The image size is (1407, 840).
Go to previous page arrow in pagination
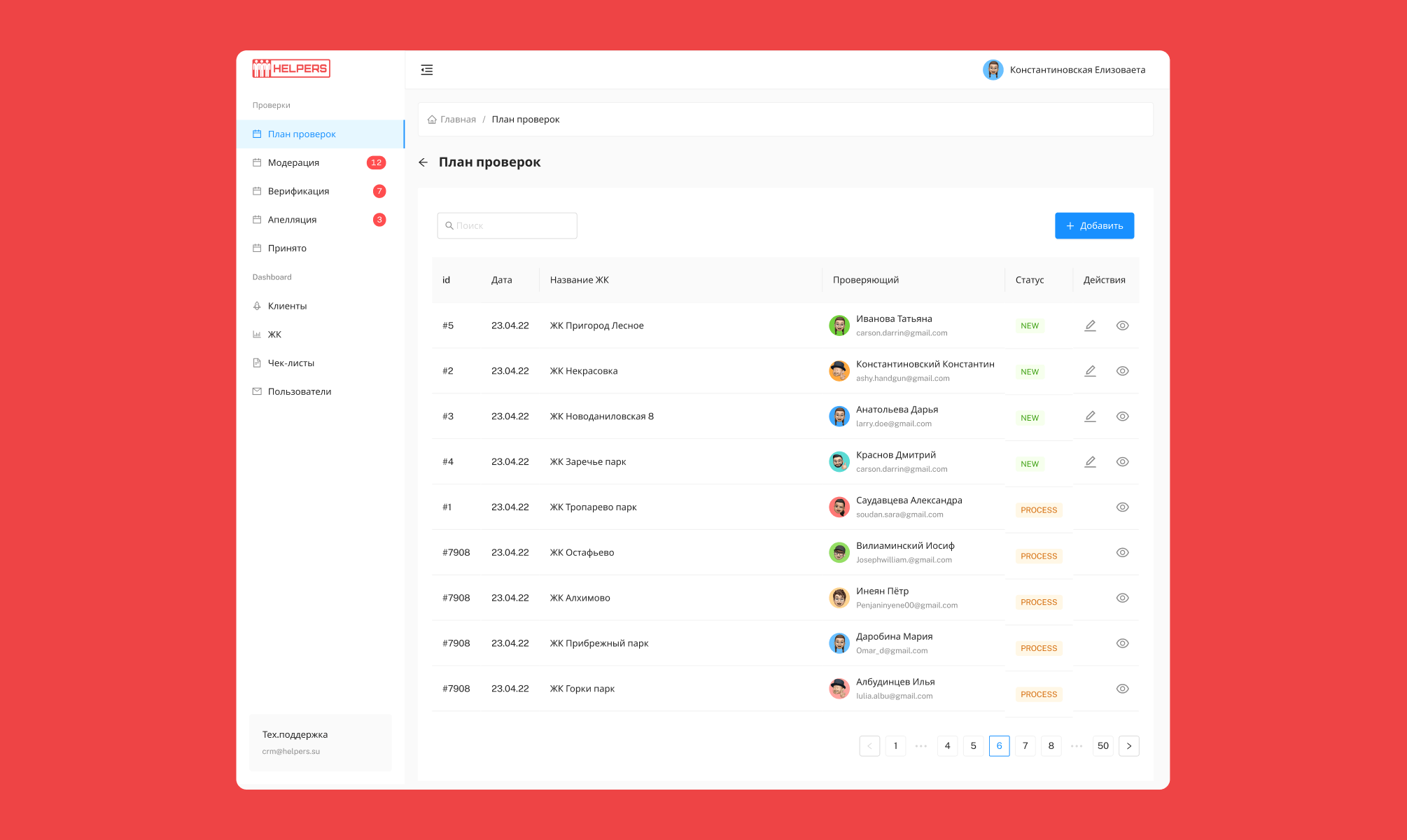pos(869,746)
